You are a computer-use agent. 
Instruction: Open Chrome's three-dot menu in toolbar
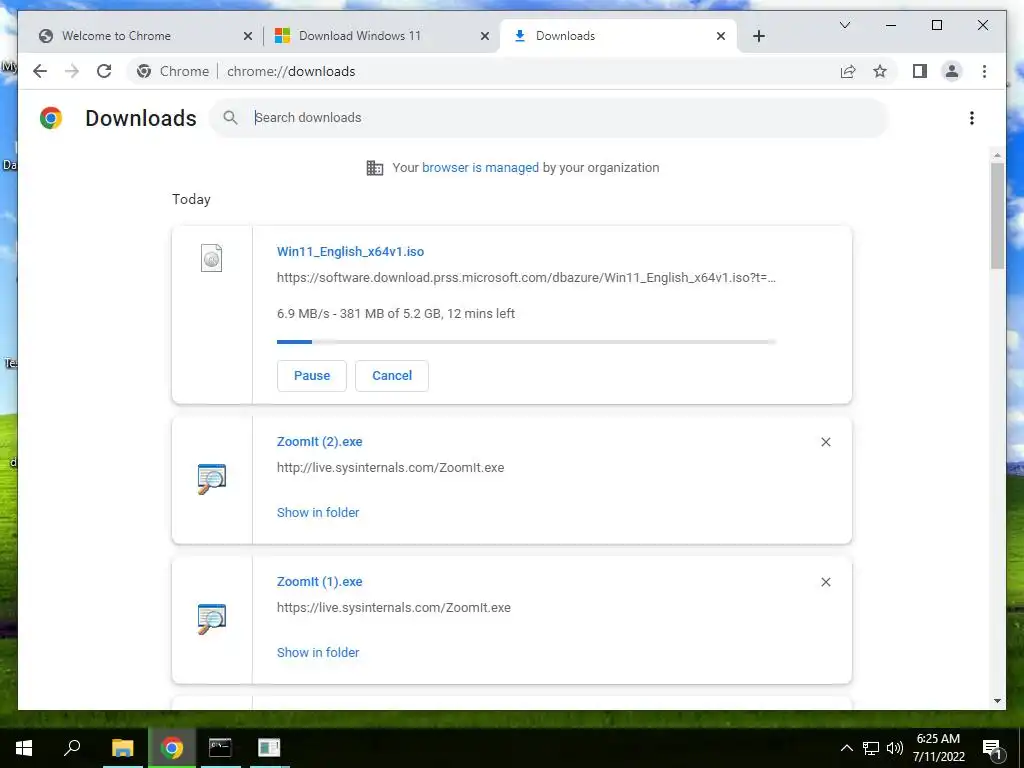(984, 71)
